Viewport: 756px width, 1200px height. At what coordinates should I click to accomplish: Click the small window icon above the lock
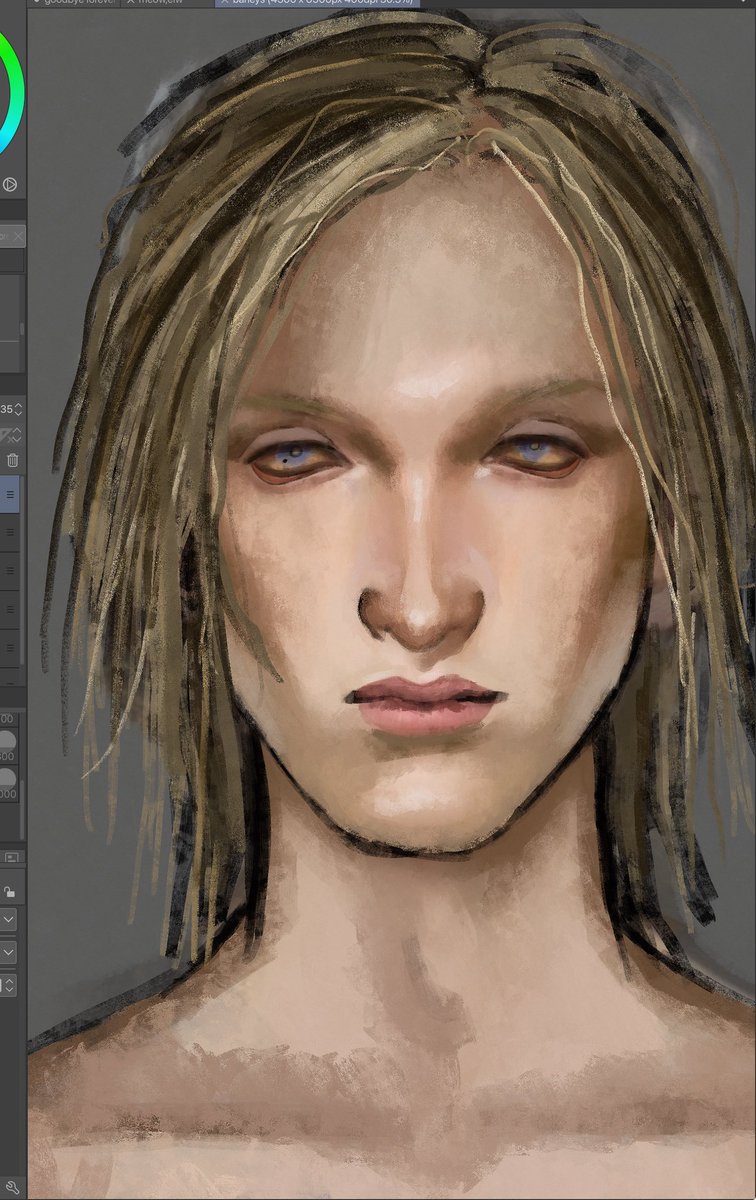pos(11,857)
